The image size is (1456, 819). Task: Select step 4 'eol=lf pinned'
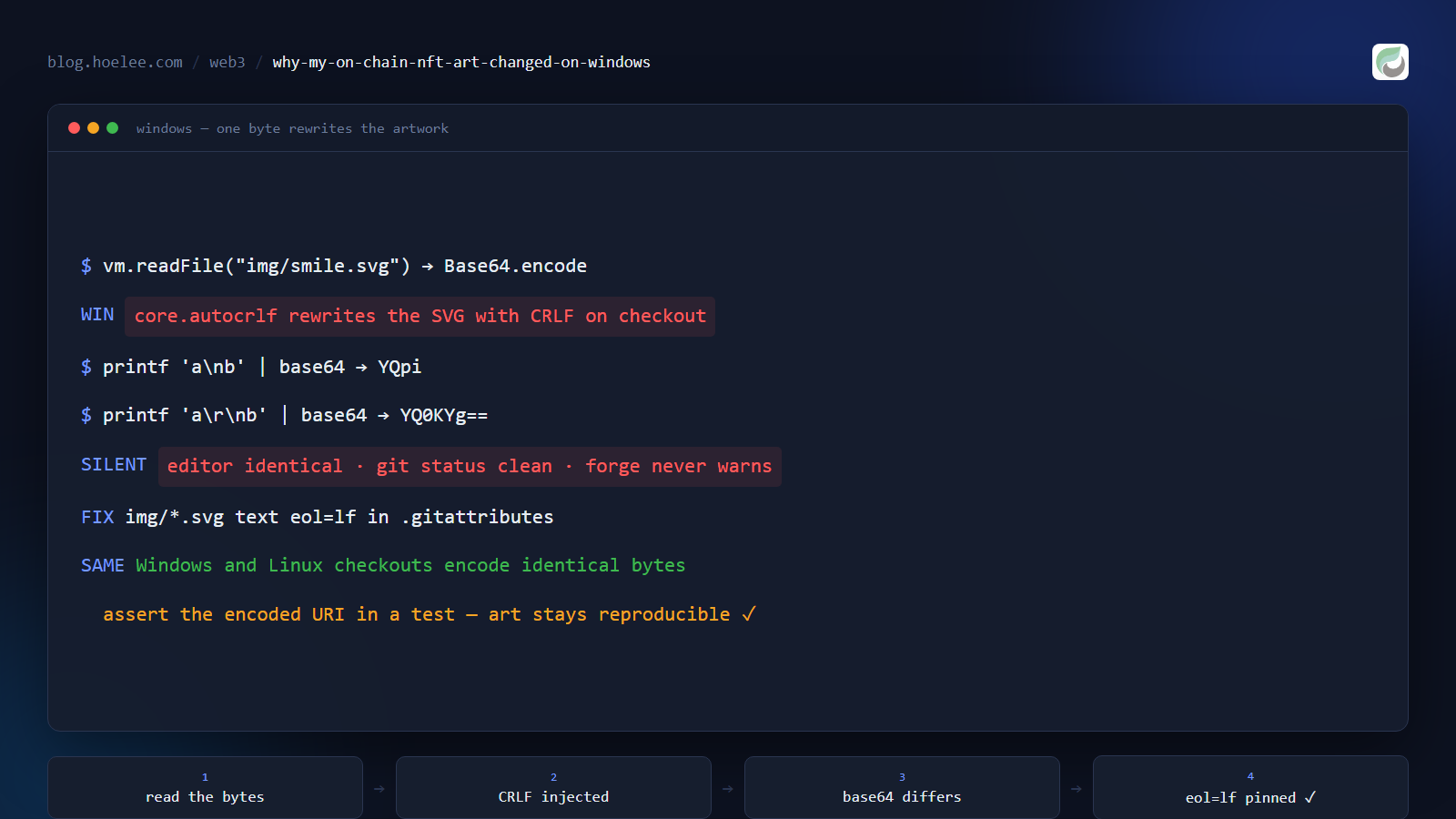1250,787
